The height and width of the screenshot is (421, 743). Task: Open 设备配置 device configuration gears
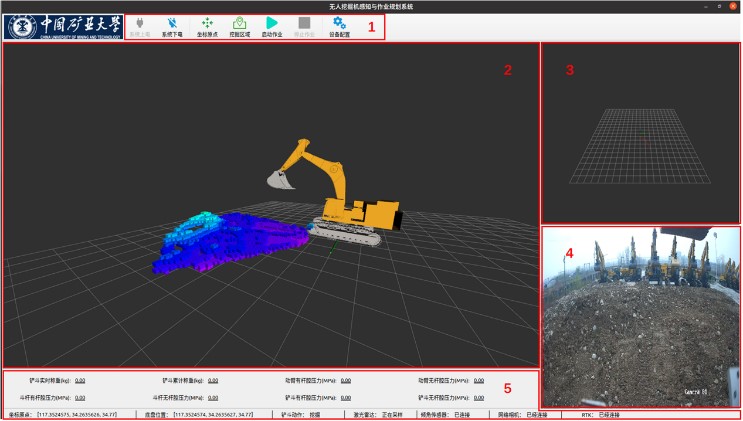pyautogui.click(x=340, y=22)
